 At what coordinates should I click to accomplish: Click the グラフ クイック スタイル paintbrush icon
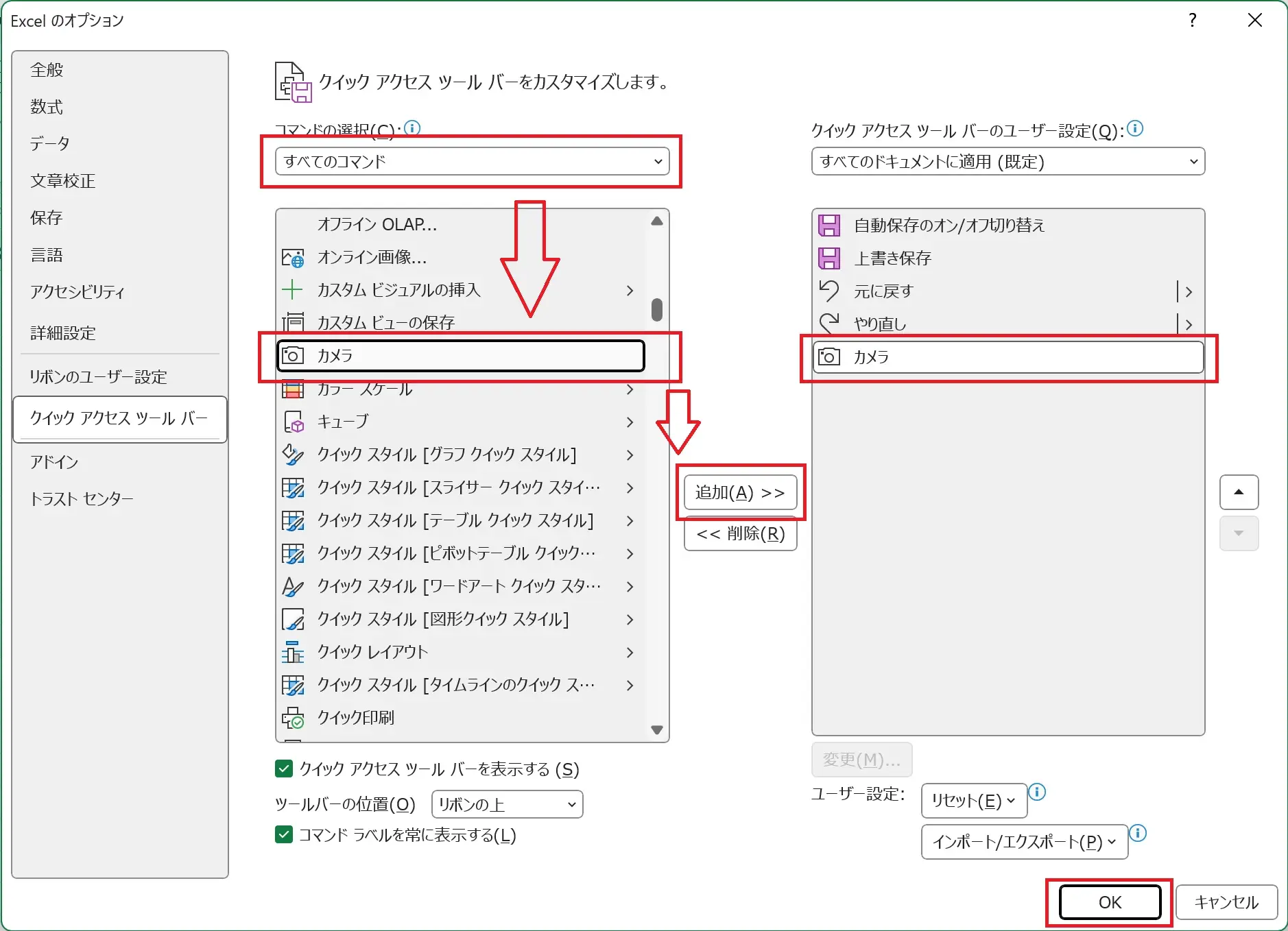tap(293, 455)
